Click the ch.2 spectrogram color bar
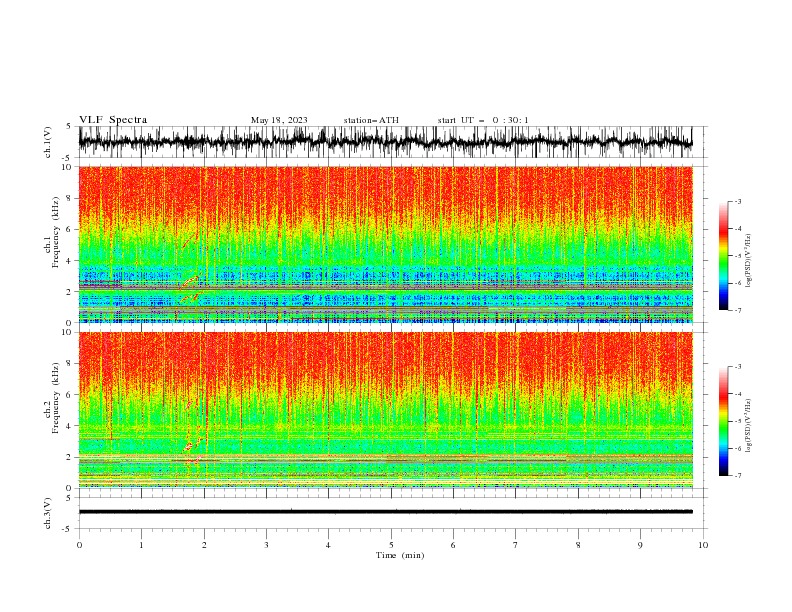This screenshot has height=612, width=792. click(x=723, y=421)
